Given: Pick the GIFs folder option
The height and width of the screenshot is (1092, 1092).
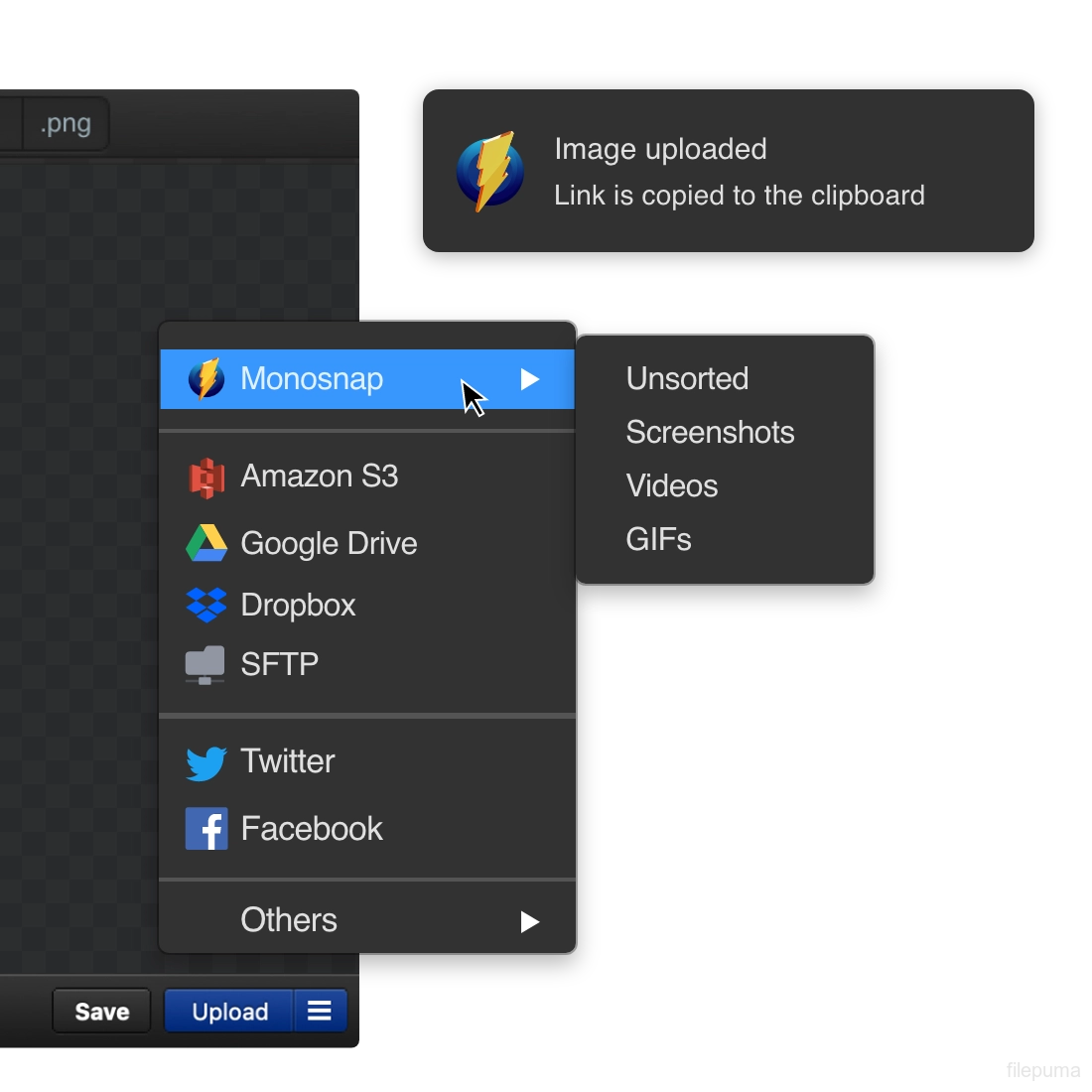Looking at the screenshot, I should pyautogui.click(x=658, y=539).
